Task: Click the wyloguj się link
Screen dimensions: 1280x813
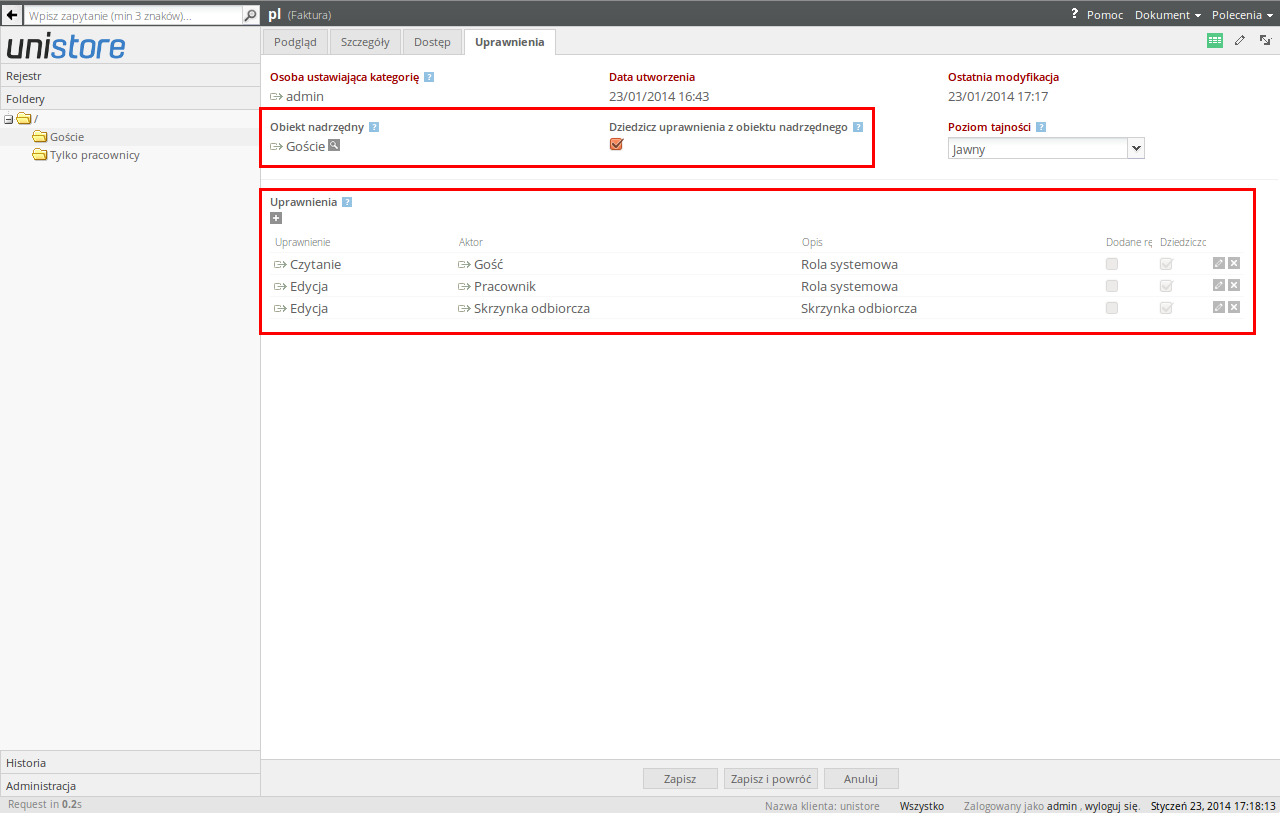Action: tap(1111, 806)
